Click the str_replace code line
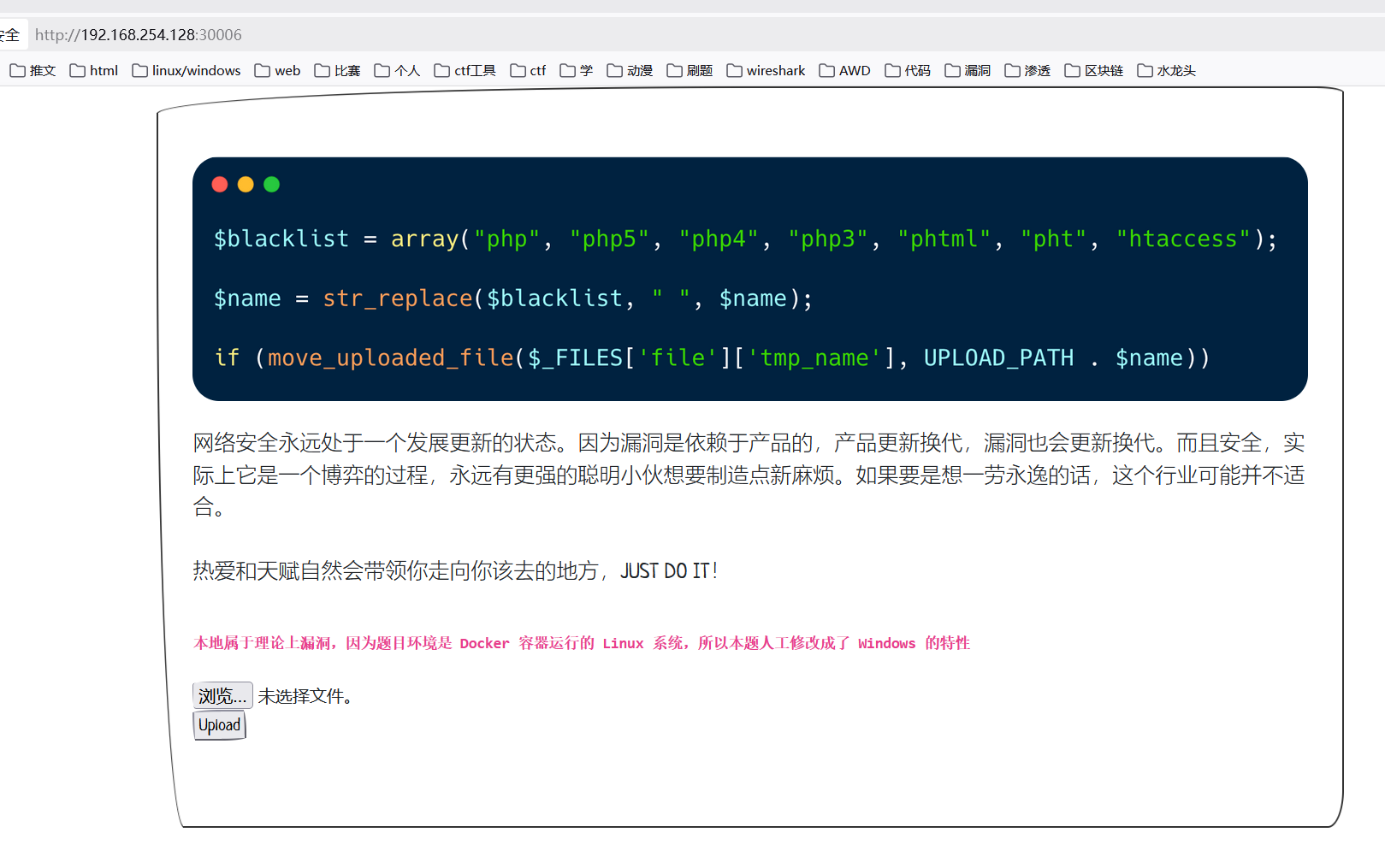 [x=512, y=298]
